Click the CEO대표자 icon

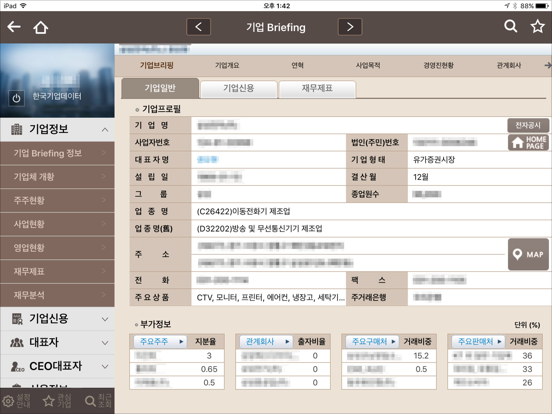[17, 366]
